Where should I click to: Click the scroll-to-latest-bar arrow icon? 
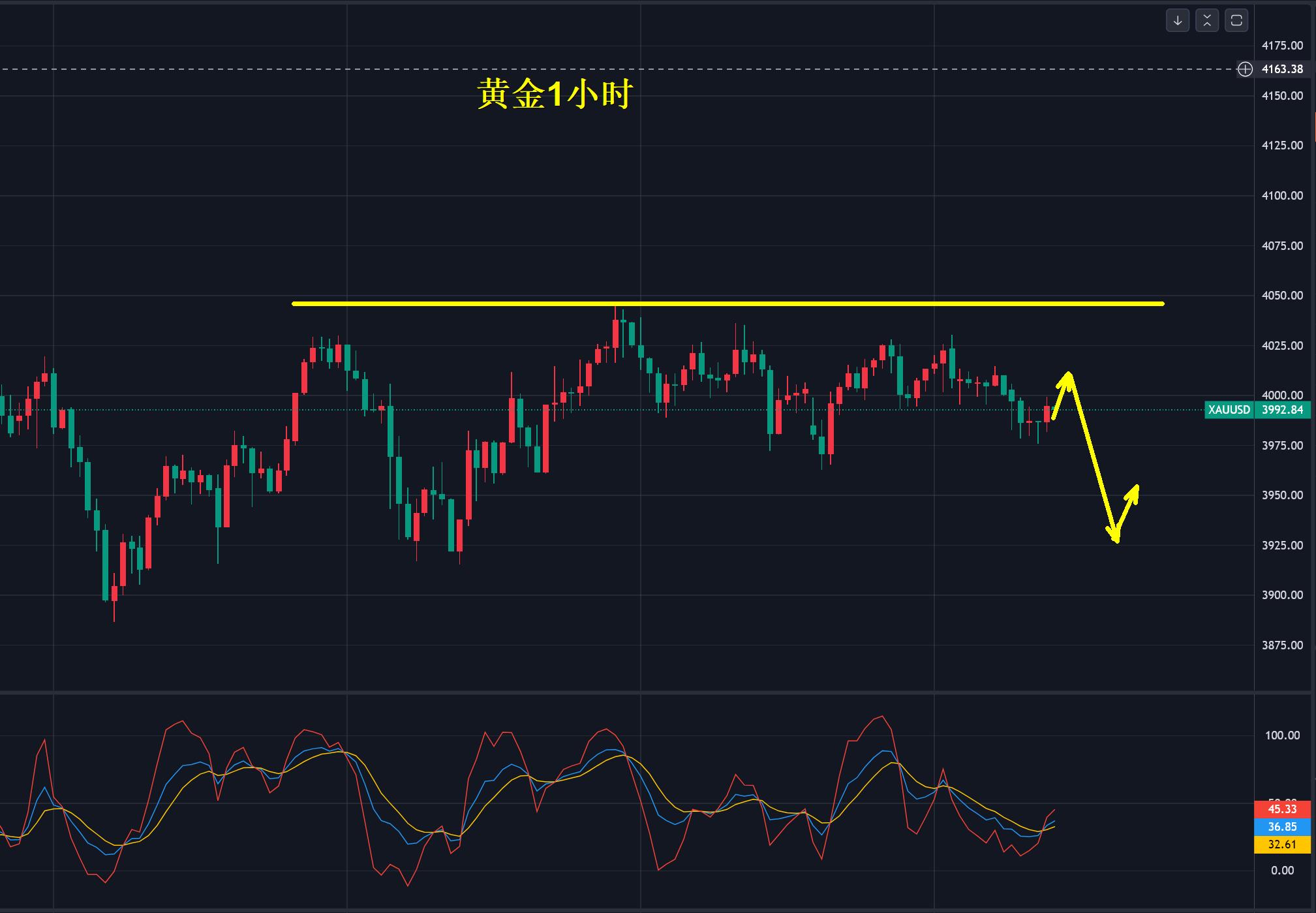pyautogui.click(x=1177, y=22)
